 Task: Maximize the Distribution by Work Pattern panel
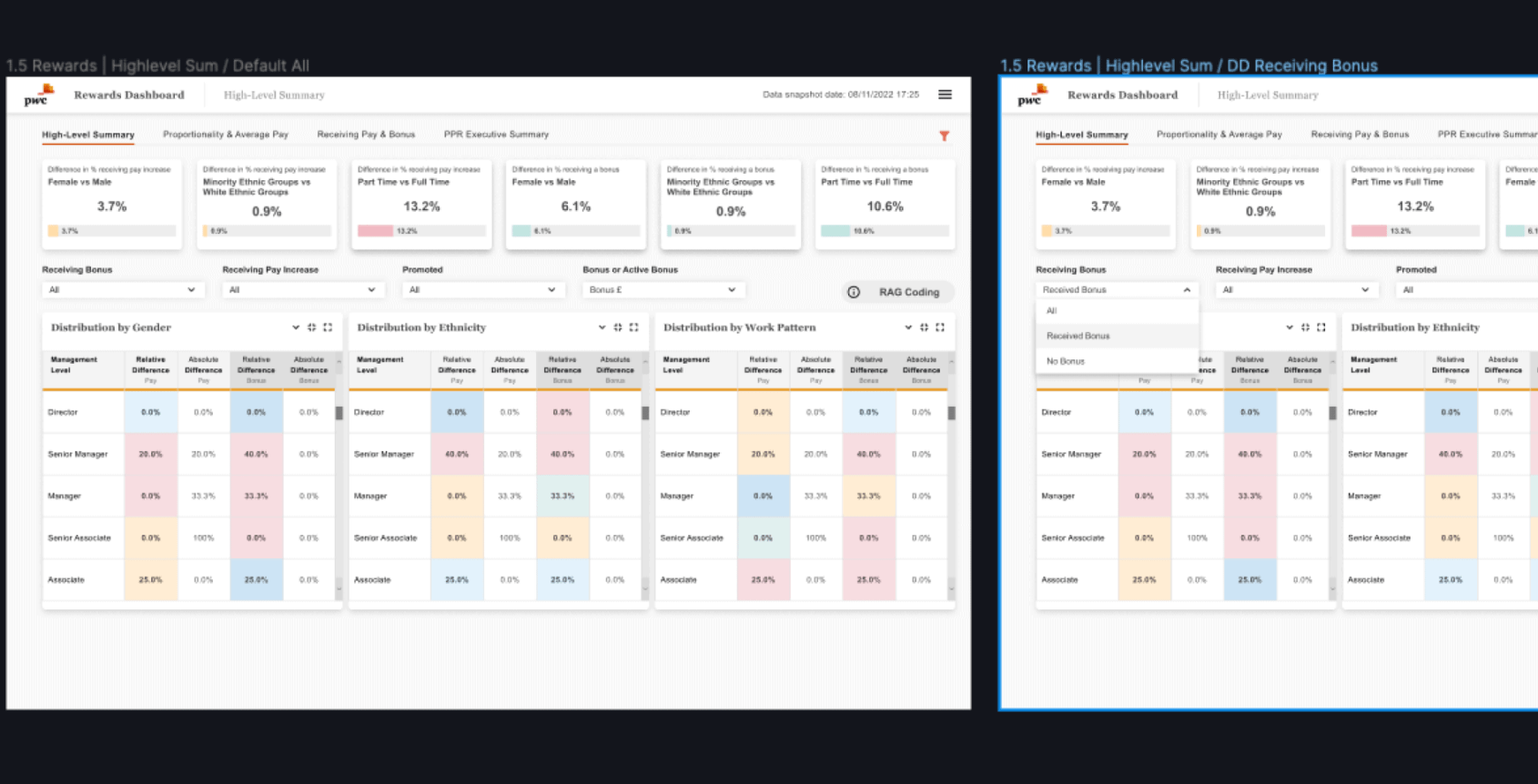tap(940, 327)
